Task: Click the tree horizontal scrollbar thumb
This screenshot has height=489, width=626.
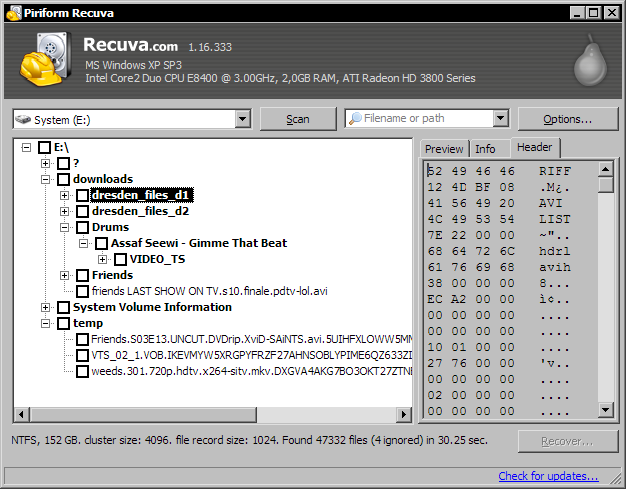Action: point(143,415)
